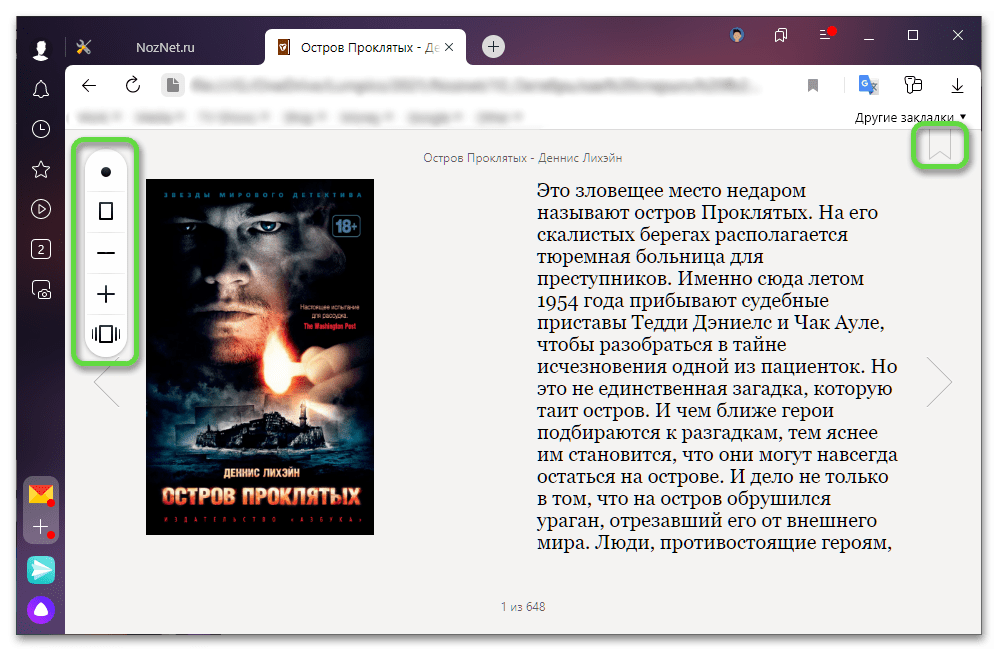The width and height of the screenshot is (998, 651).
Task: Open notifications bell in the sidebar
Action: (x=41, y=90)
